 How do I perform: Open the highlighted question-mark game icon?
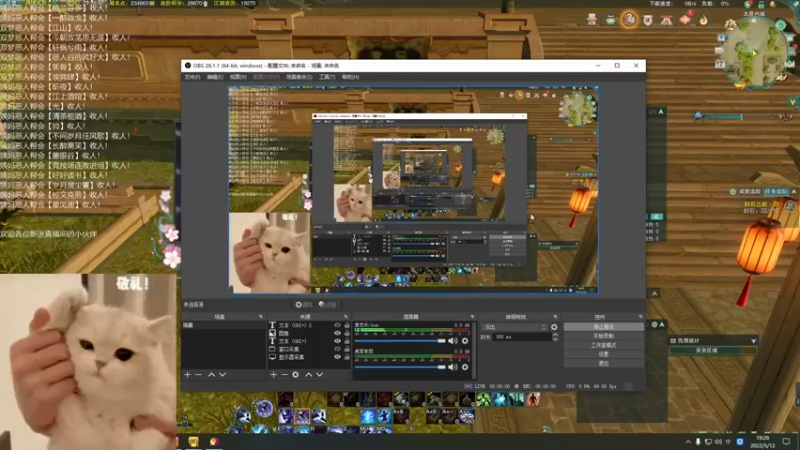[x=630, y=20]
